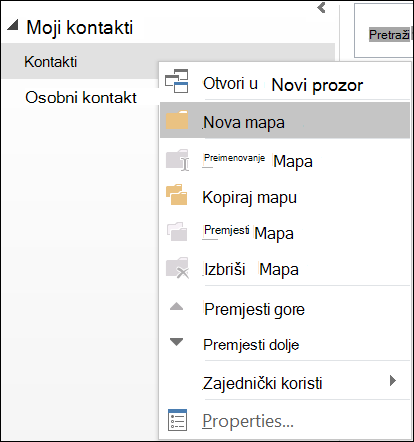Collapse the folder pane with the chevron
Viewport: 414px width, 442px height.
tap(321, 7)
